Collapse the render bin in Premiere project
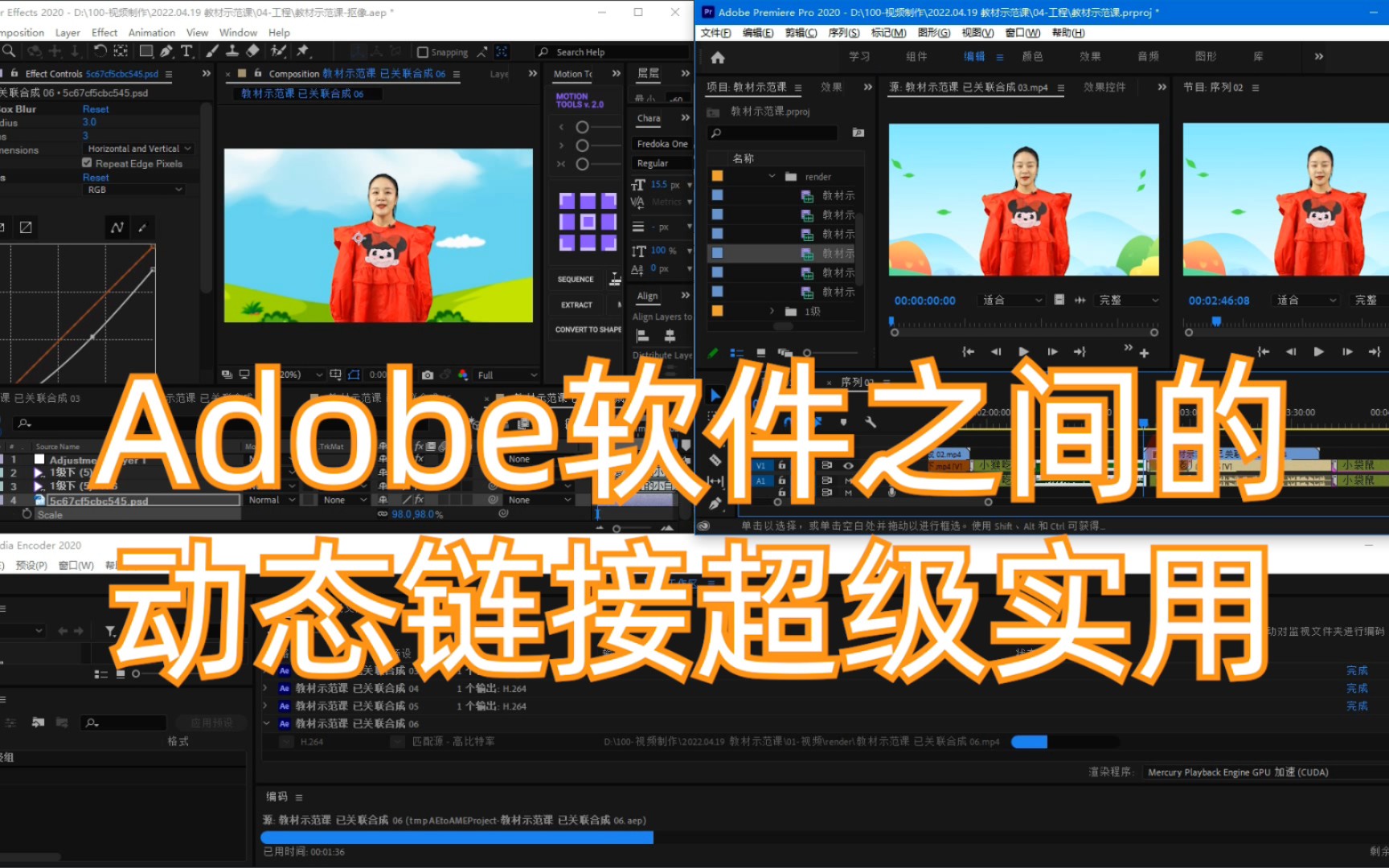 click(x=772, y=176)
